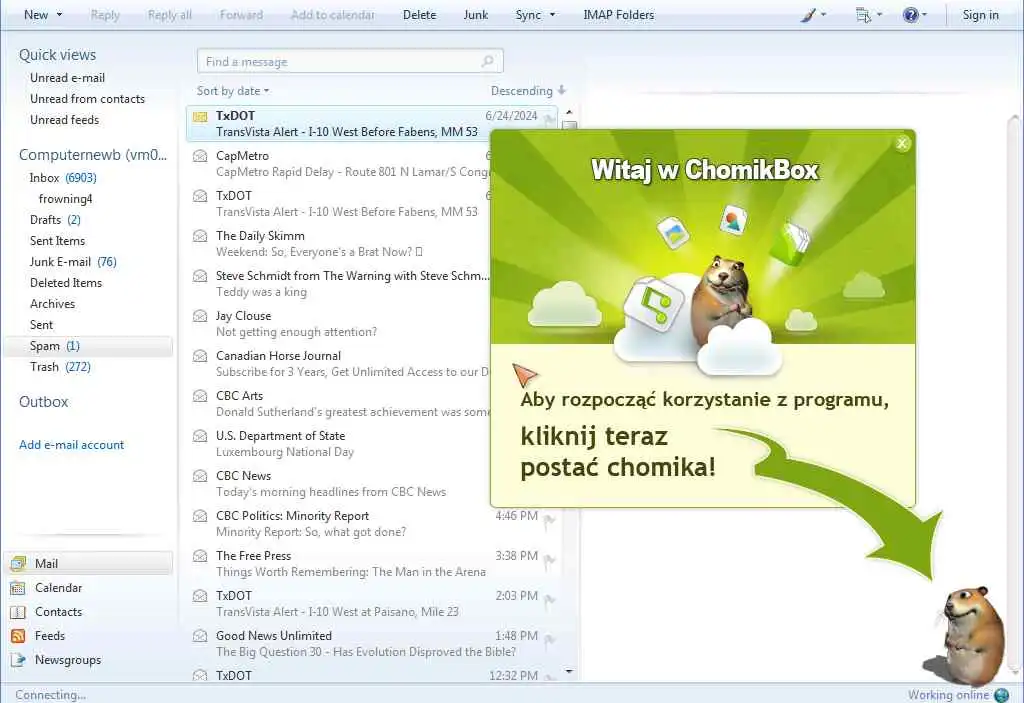The height and width of the screenshot is (703, 1024).
Task: Flag the Good News Unlimited message
Action: point(550,640)
